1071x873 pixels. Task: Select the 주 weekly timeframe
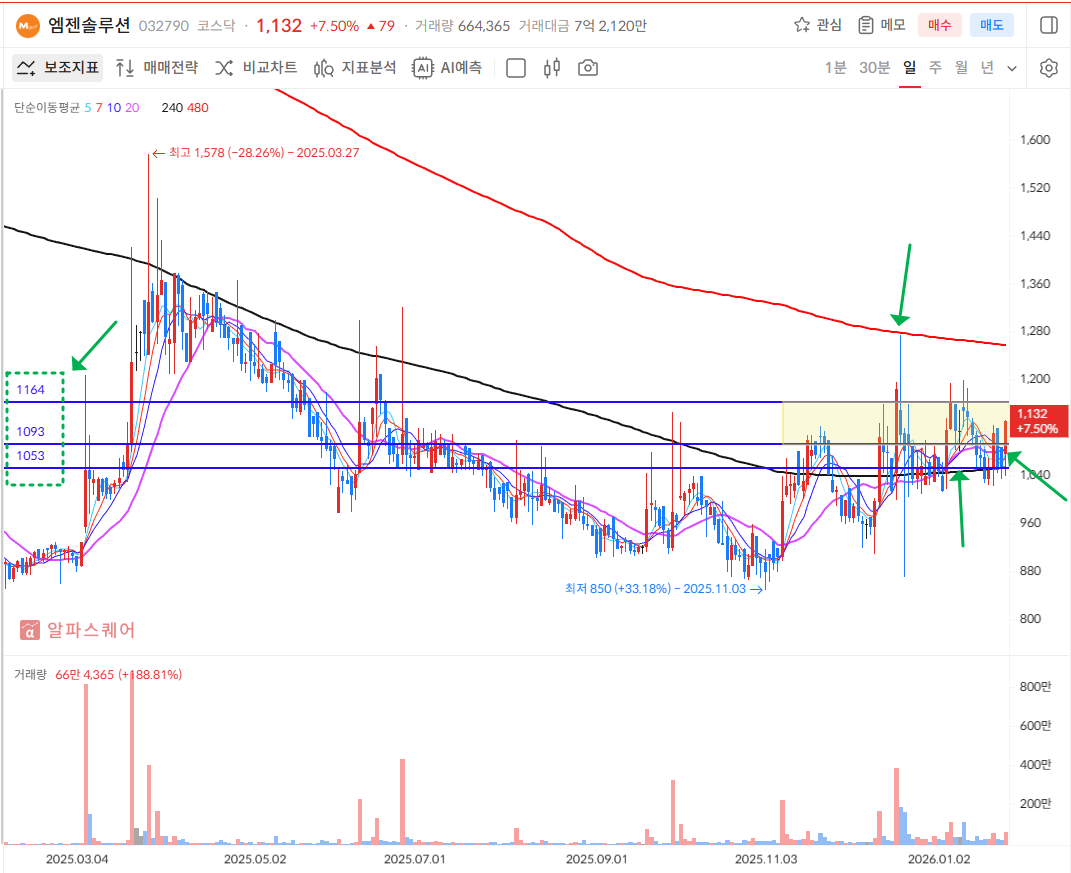pyautogui.click(x=935, y=68)
